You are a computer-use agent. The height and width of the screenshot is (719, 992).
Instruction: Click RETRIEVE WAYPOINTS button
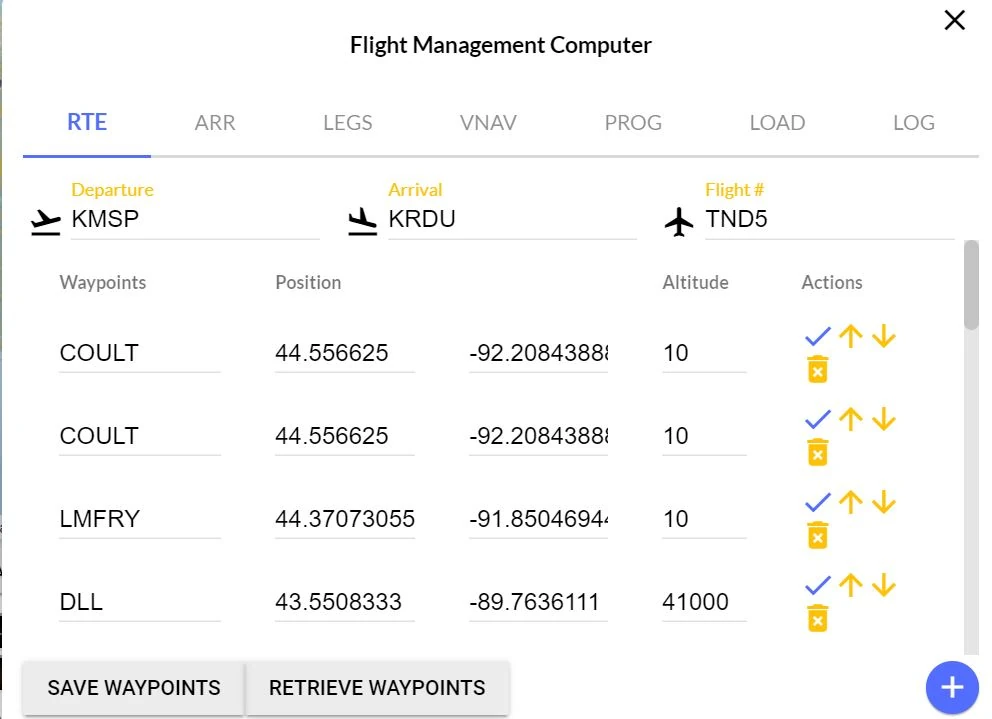click(377, 688)
